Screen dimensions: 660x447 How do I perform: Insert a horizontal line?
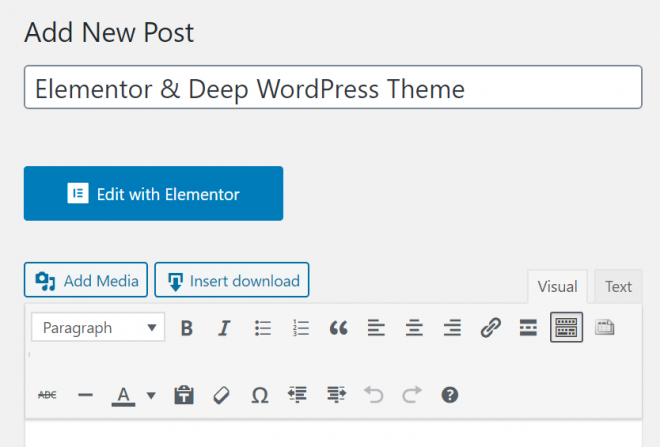(85, 395)
